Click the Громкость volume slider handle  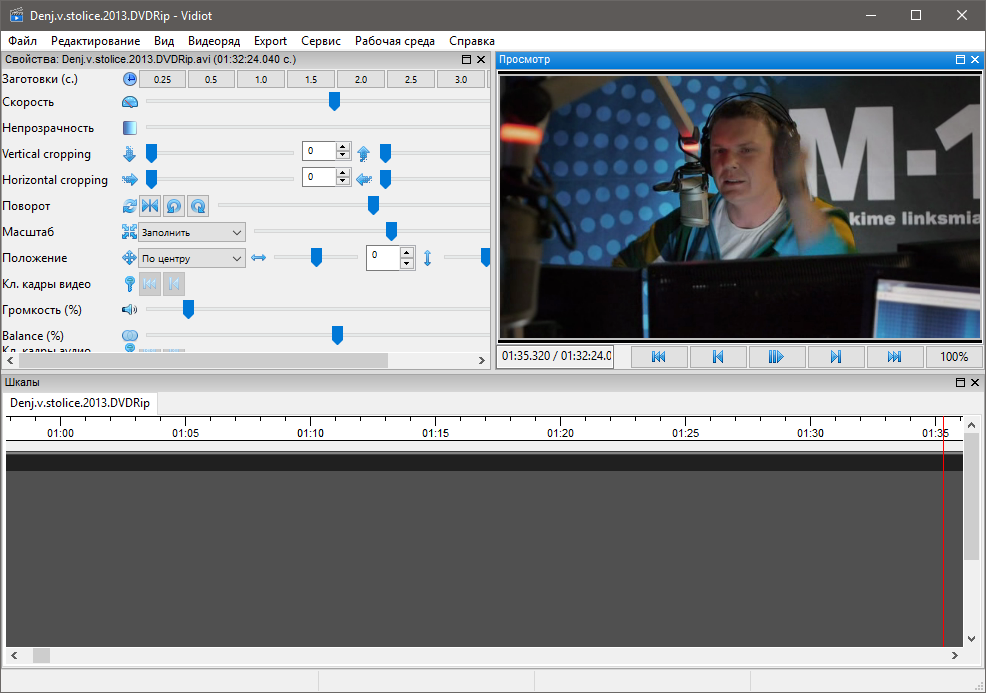[x=188, y=309]
